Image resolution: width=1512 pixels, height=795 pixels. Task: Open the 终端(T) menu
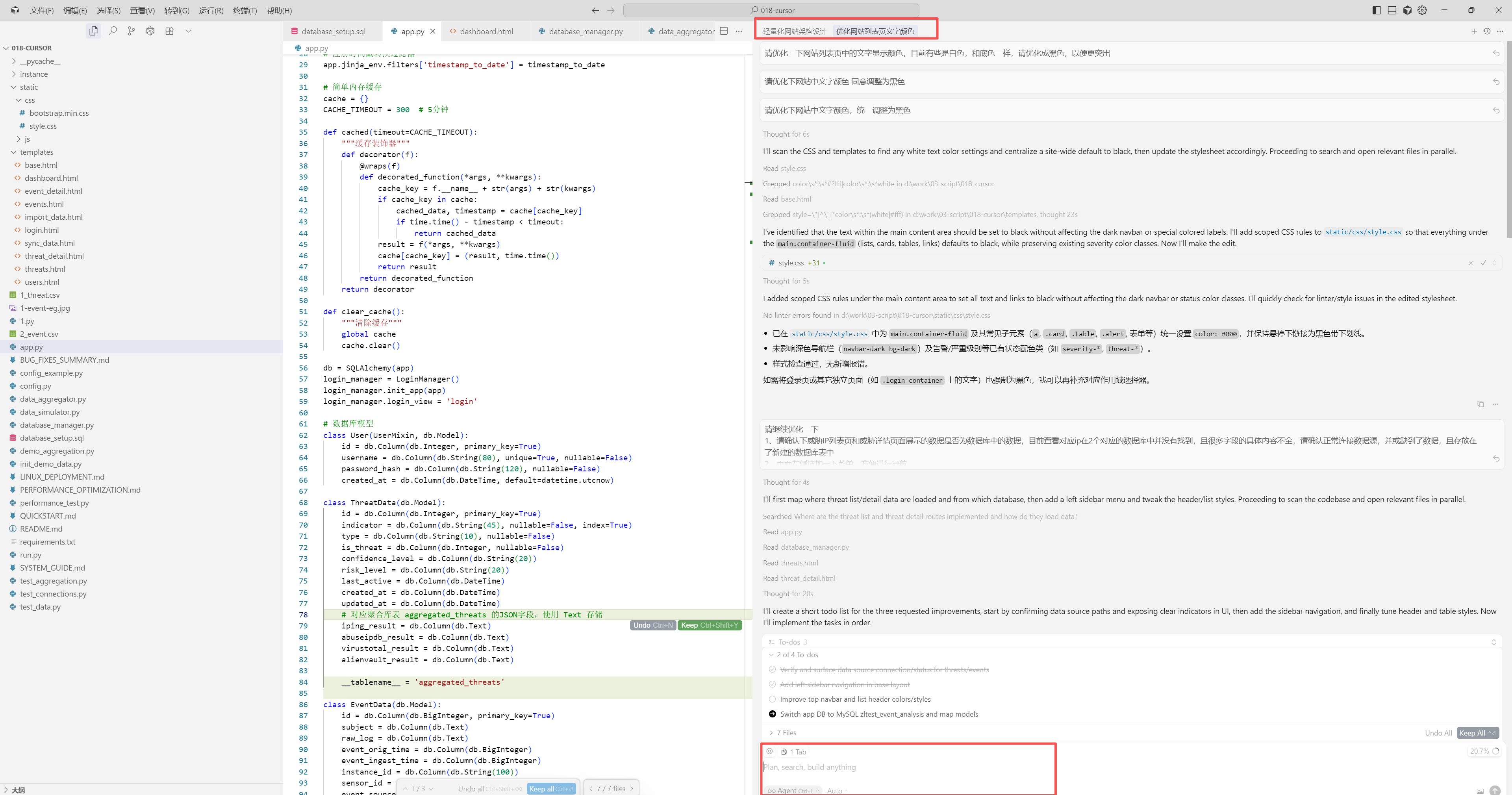(x=245, y=11)
